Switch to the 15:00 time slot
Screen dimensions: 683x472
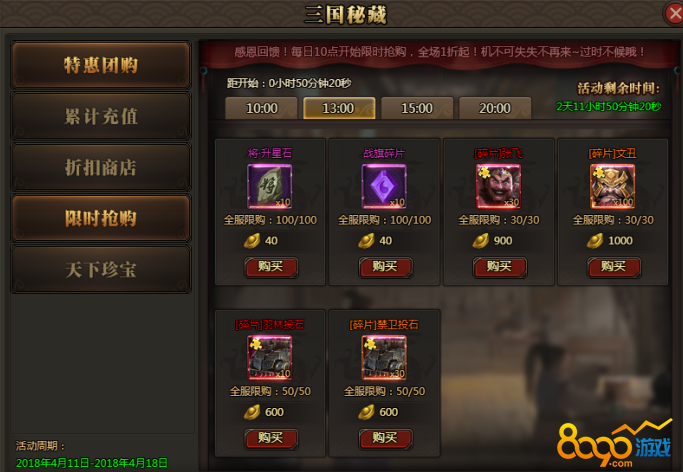coord(417,108)
